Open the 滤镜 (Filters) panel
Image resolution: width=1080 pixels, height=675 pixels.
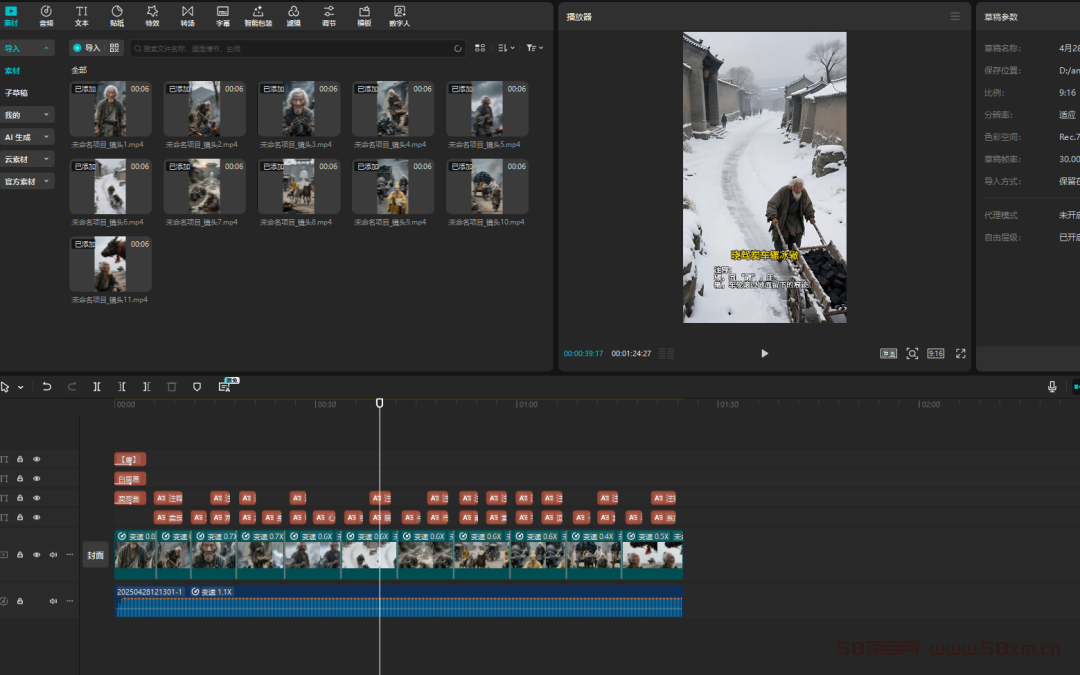coord(293,15)
